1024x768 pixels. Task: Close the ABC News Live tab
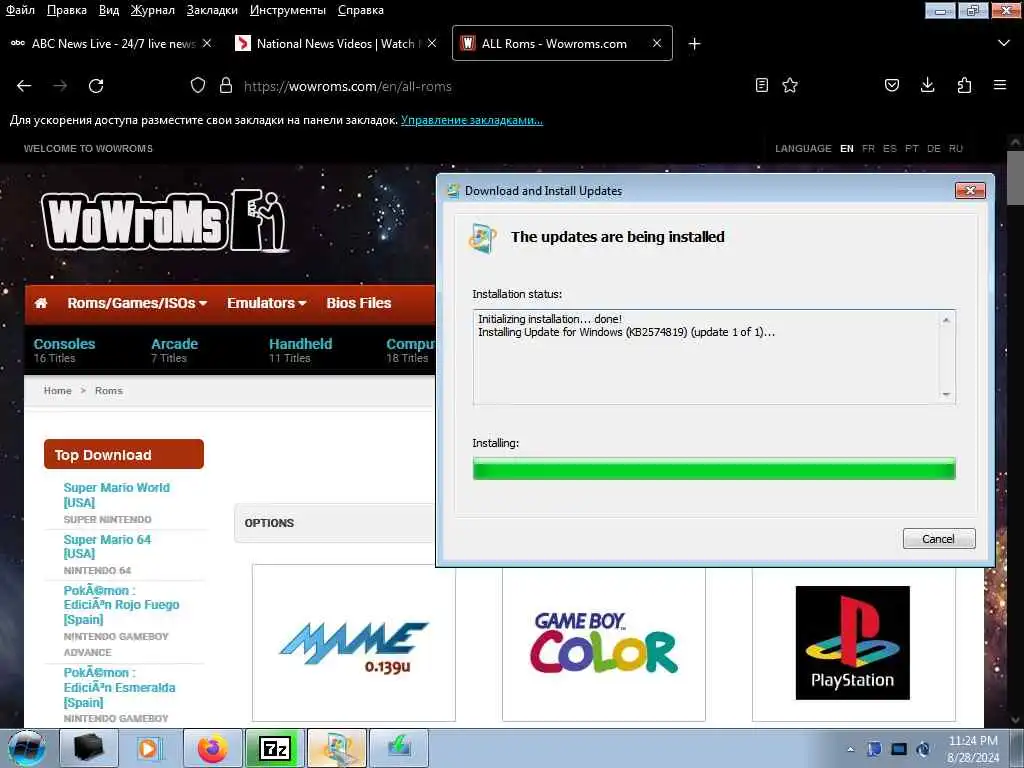pyautogui.click(x=207, y=43)
